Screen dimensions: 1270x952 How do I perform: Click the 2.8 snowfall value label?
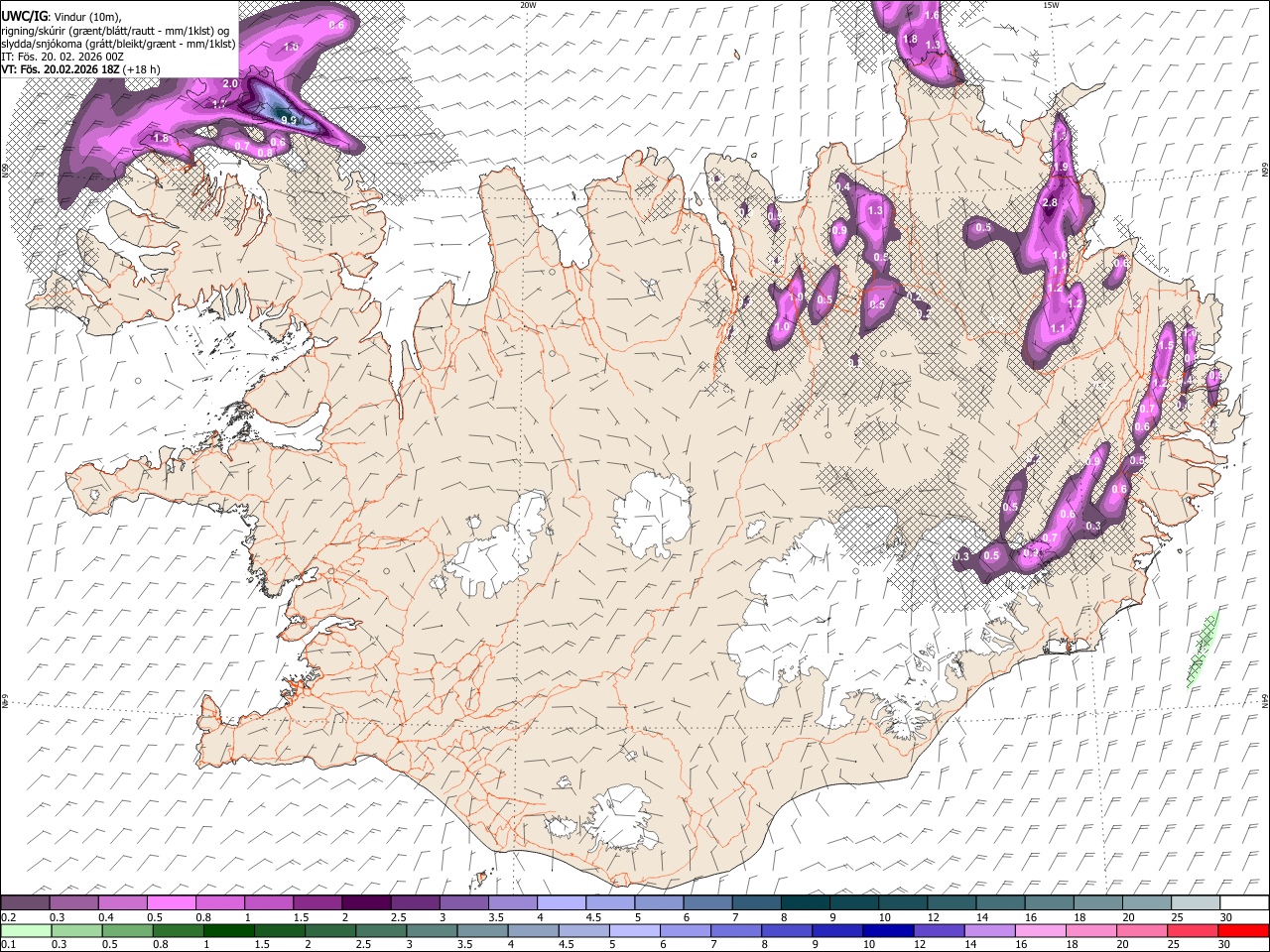[1050, 202]
